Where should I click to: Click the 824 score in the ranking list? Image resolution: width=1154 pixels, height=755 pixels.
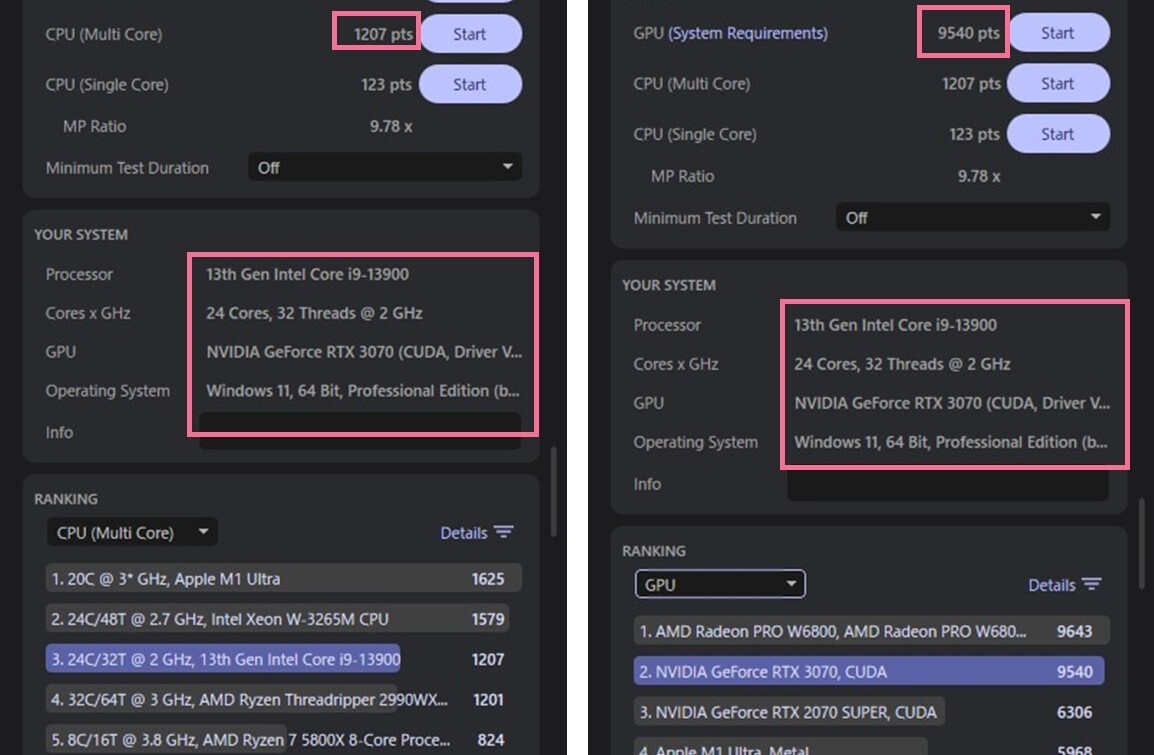coord(491,740)
